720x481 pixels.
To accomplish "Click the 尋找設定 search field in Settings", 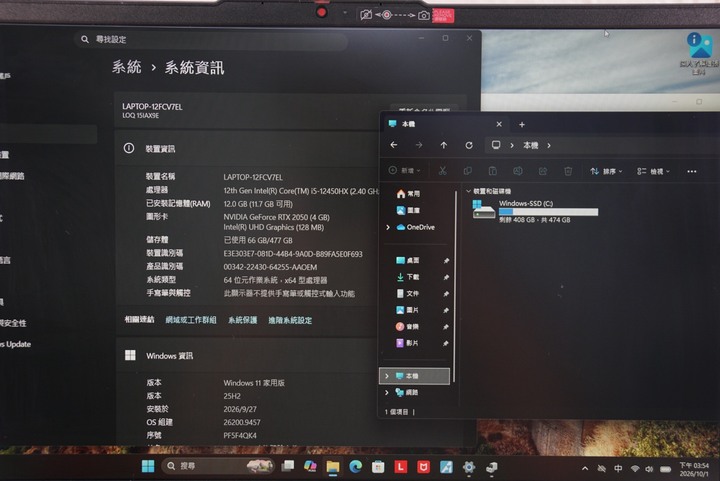I will (211, 39).
